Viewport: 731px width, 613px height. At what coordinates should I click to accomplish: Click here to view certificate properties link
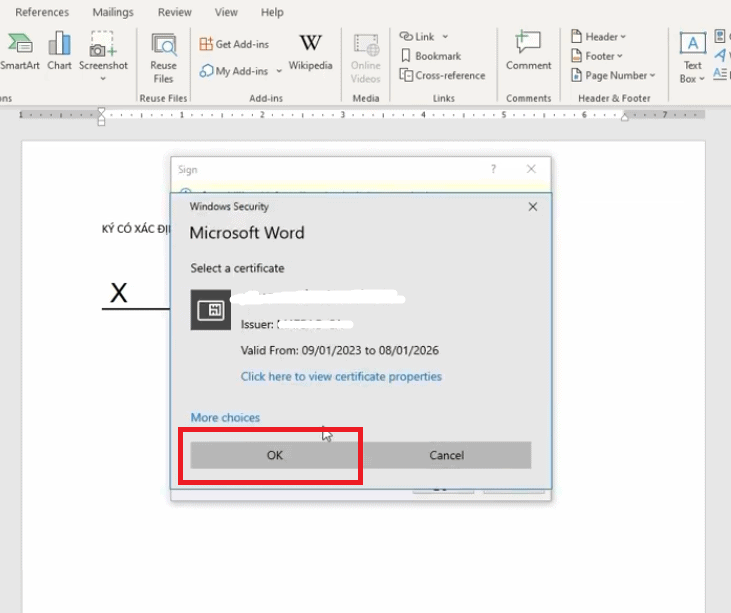[341, 376]
